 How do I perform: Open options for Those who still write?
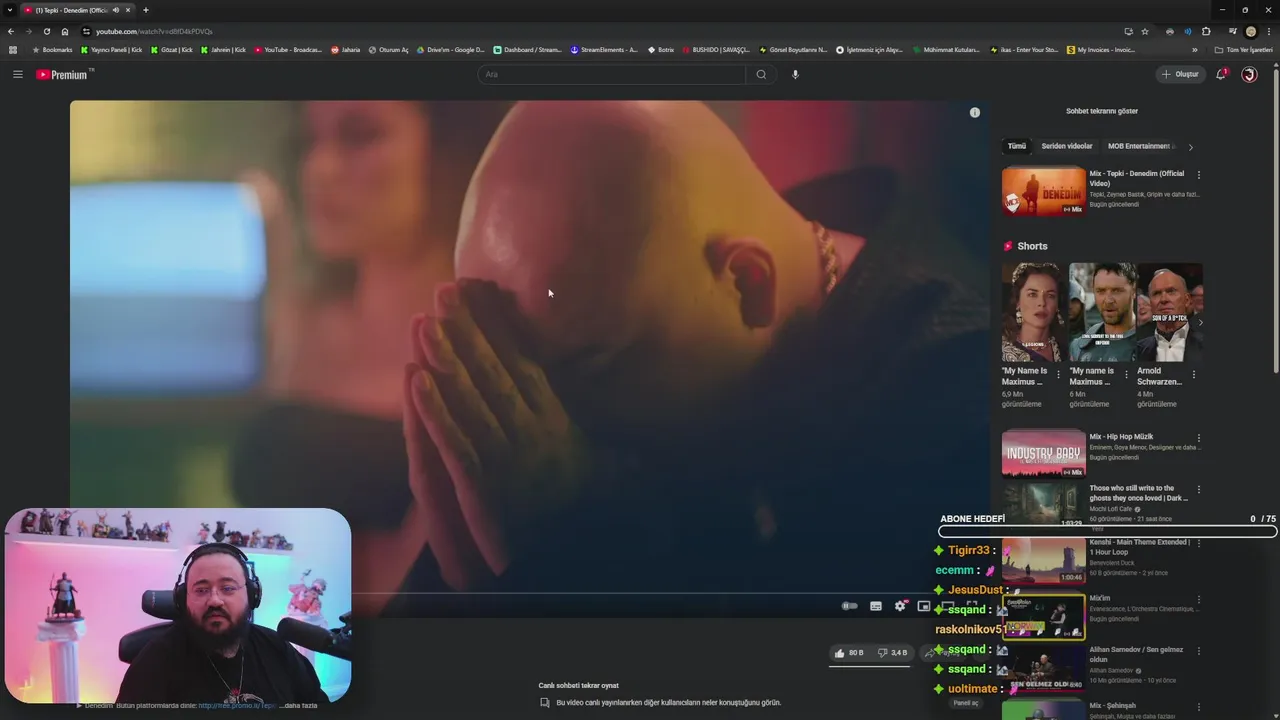1199,490
